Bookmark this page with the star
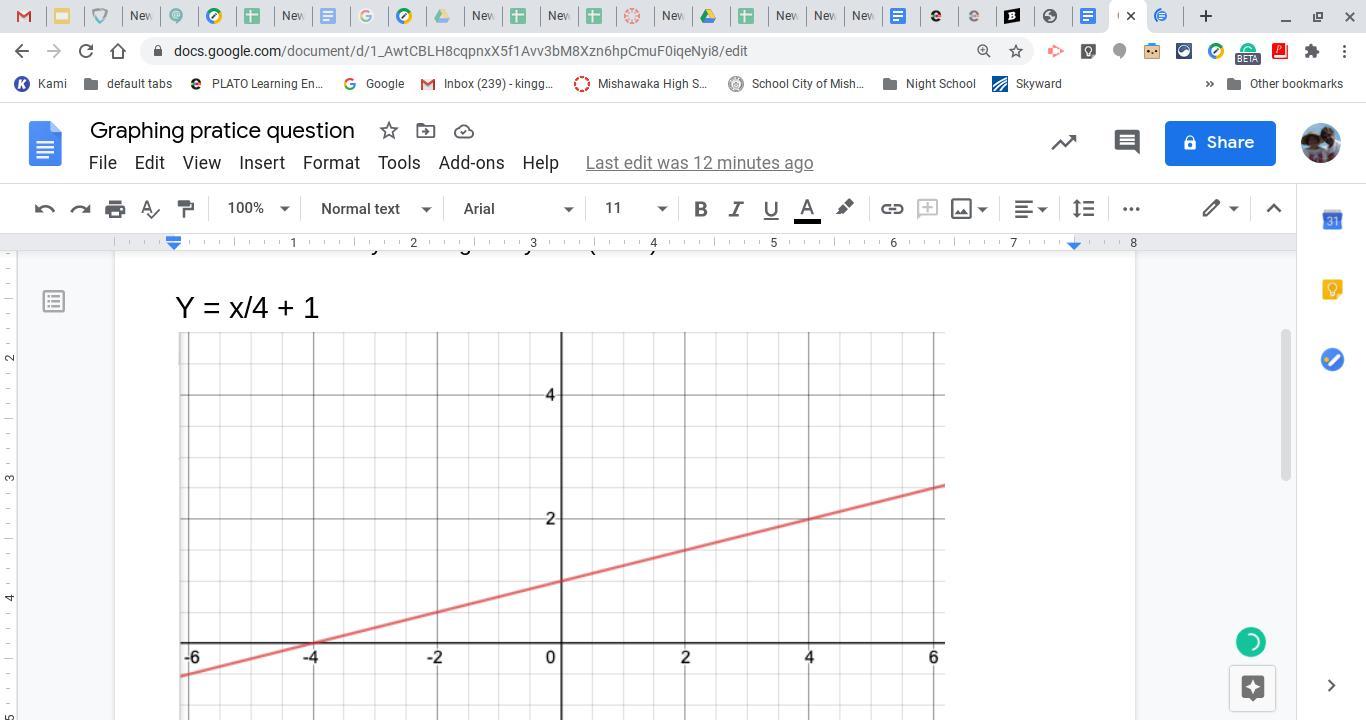The height and width of the screenshot is (720, 1366). (1016, 51)
